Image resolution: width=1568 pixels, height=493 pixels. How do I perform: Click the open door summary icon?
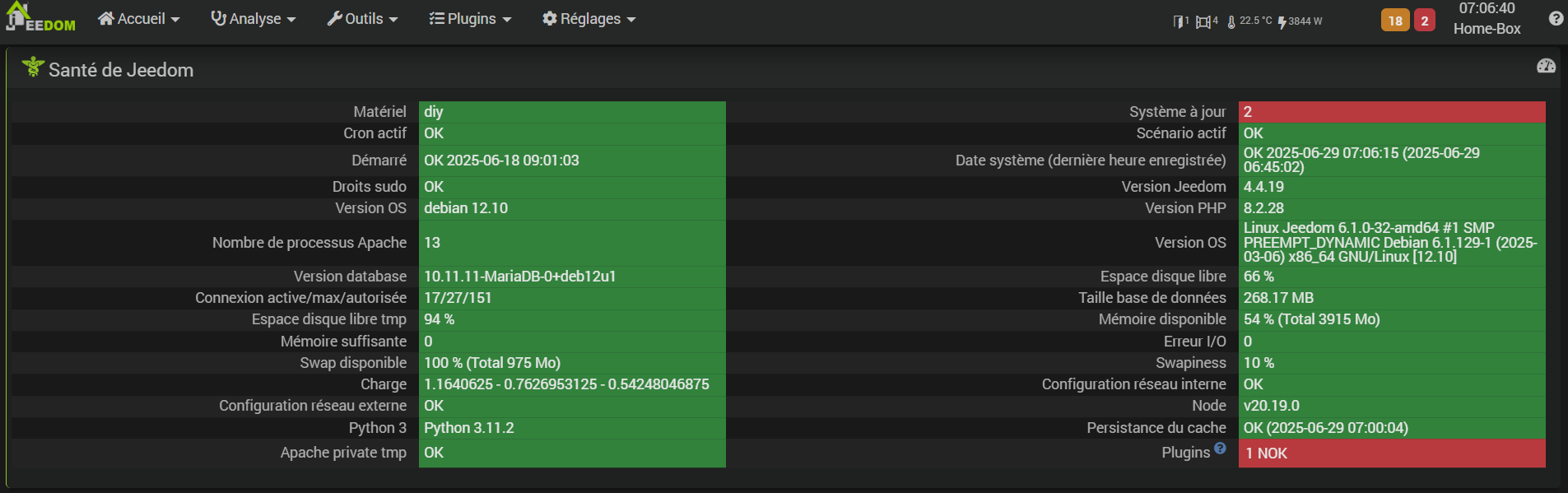click(1178, 22)
